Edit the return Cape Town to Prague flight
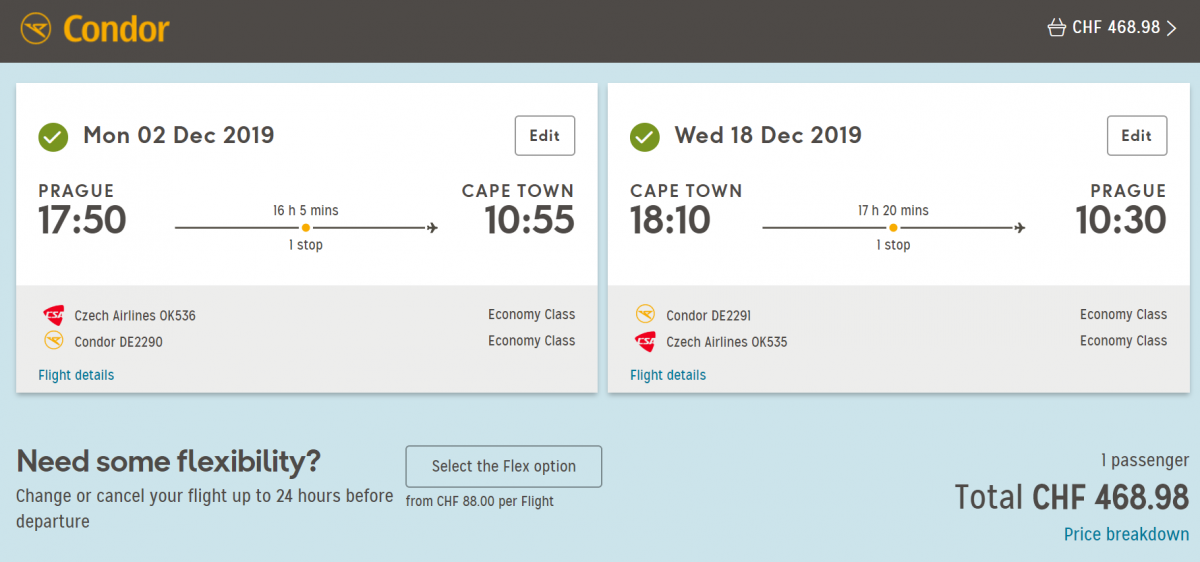Image resolution: width=1200 pixels, height=562 pixels. [1136, 136]
